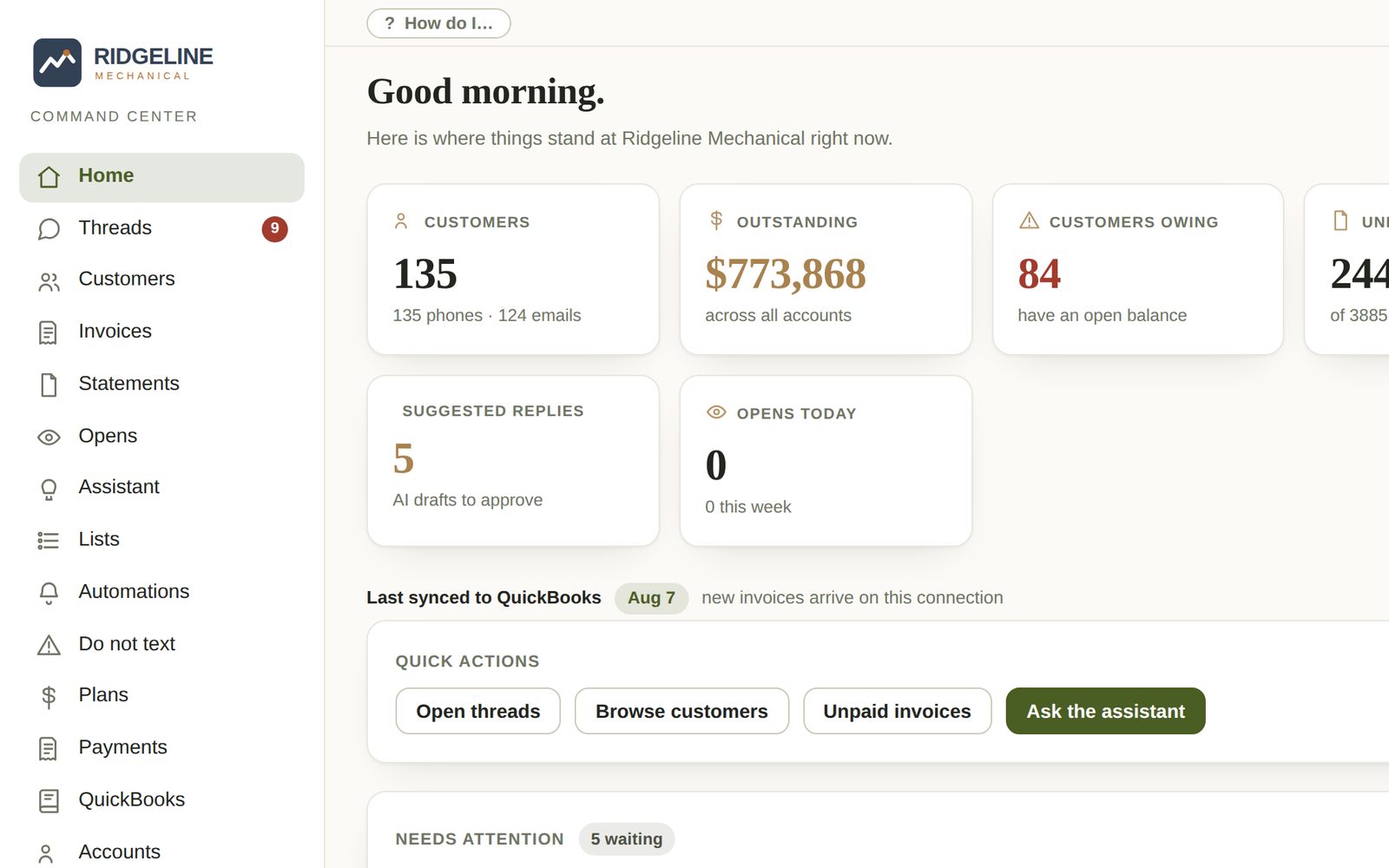Click the Accounts person icon
The height and width of the screenshot is (868, 1389).
point(47,853)
